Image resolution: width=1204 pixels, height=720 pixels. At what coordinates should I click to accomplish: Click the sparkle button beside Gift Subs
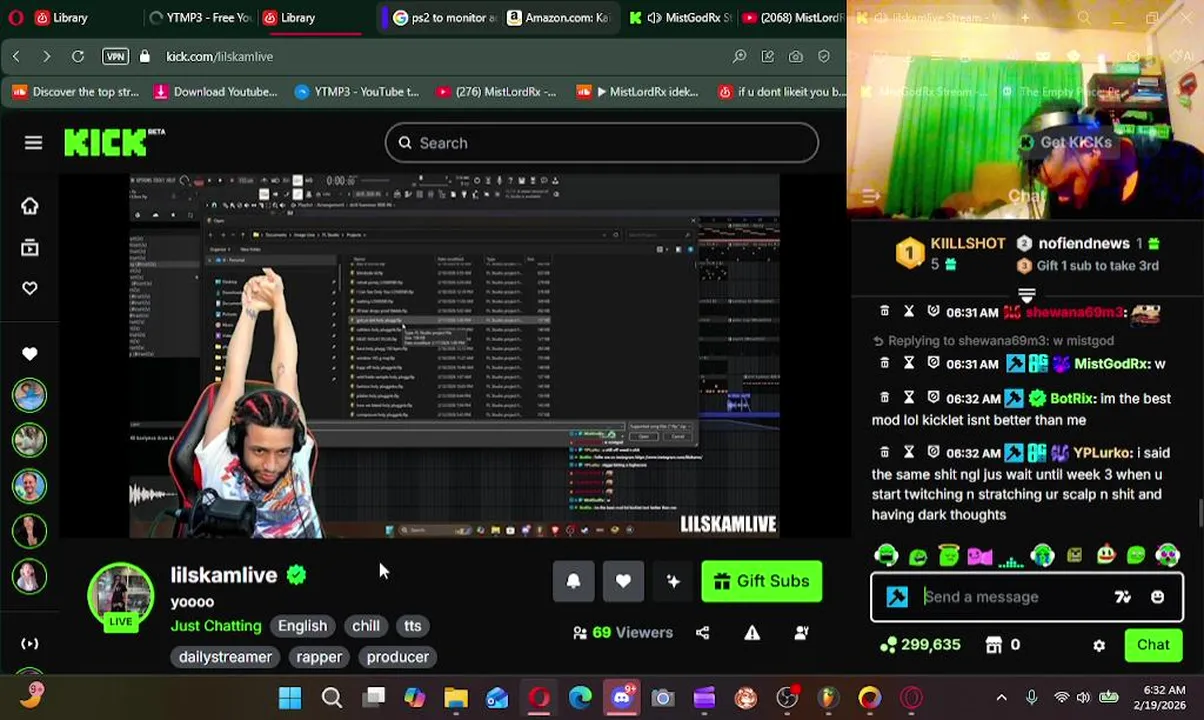coord(673,581)
